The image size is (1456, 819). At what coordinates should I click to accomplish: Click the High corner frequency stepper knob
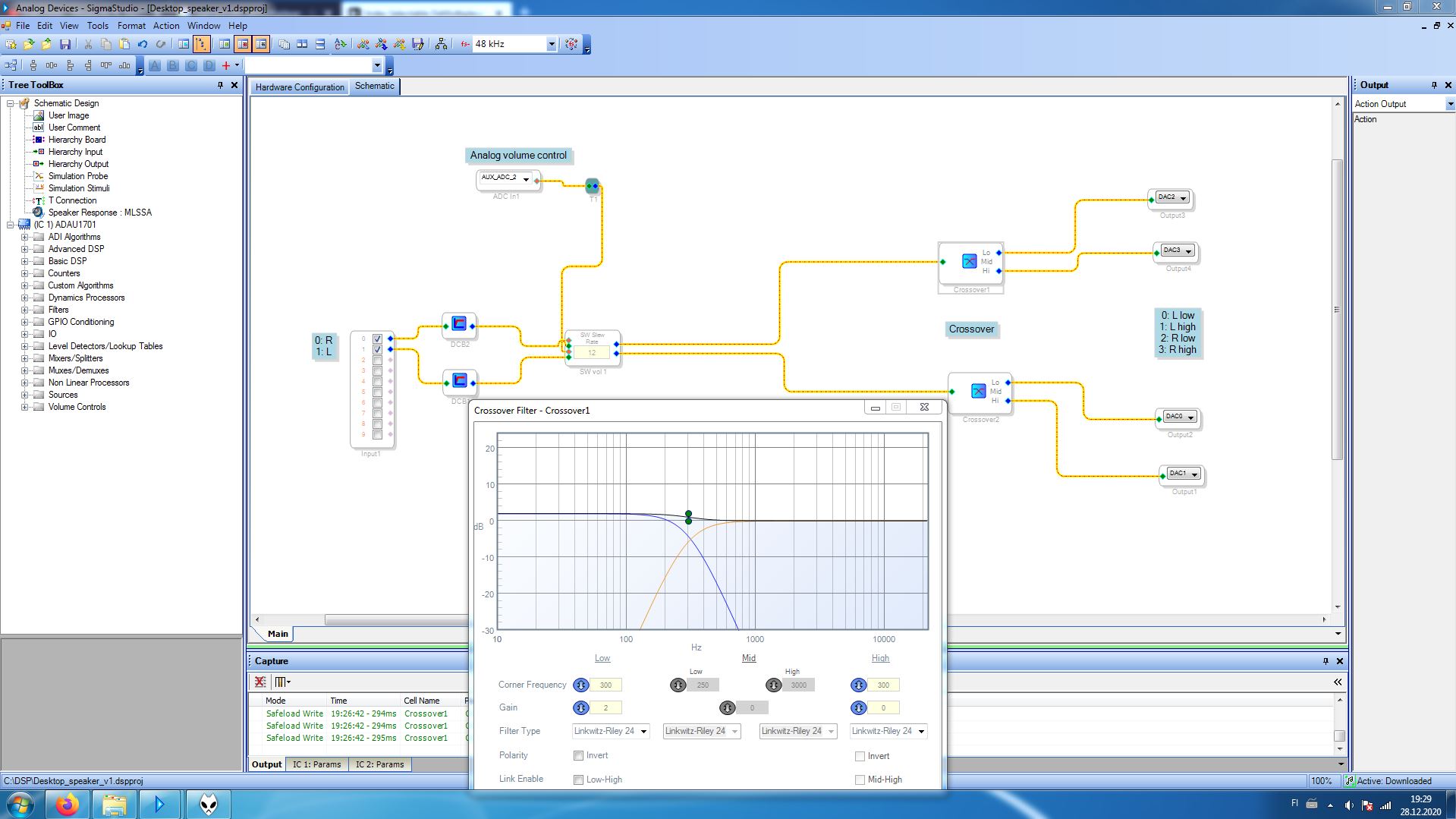[859, 685]
